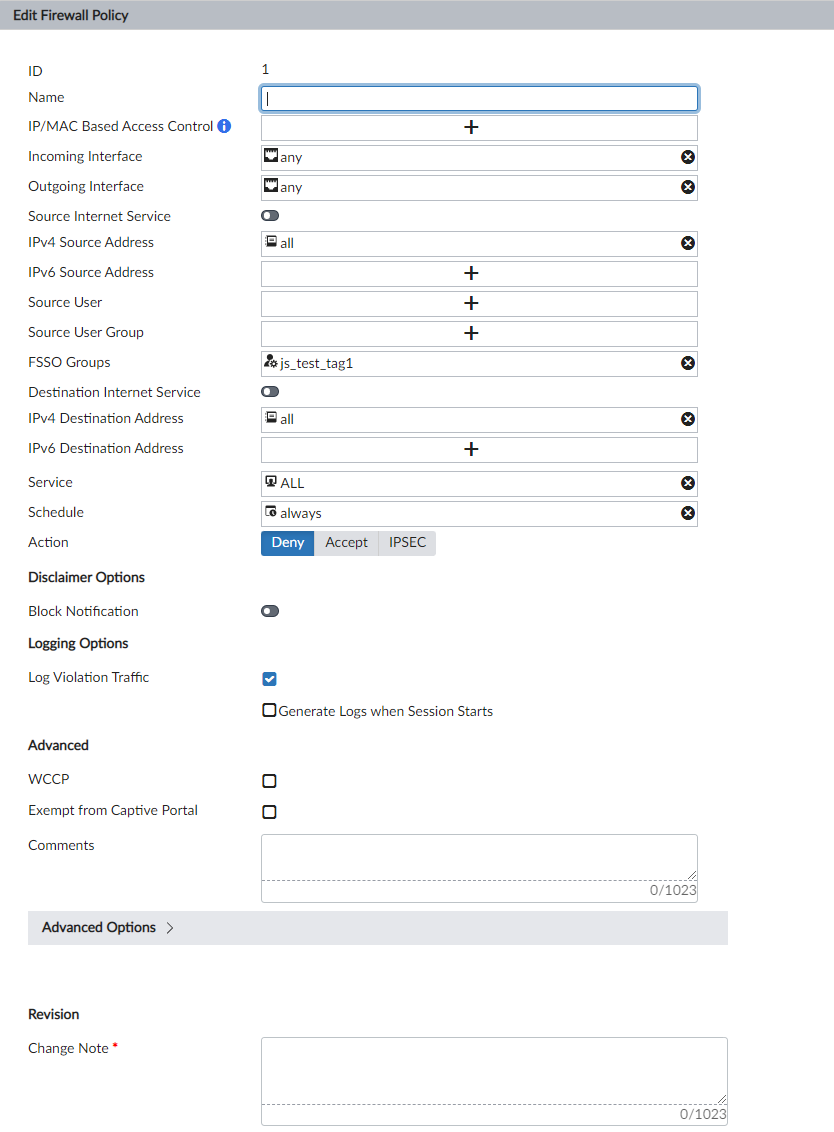Remove the 'all' IPv4 source address

687,242
